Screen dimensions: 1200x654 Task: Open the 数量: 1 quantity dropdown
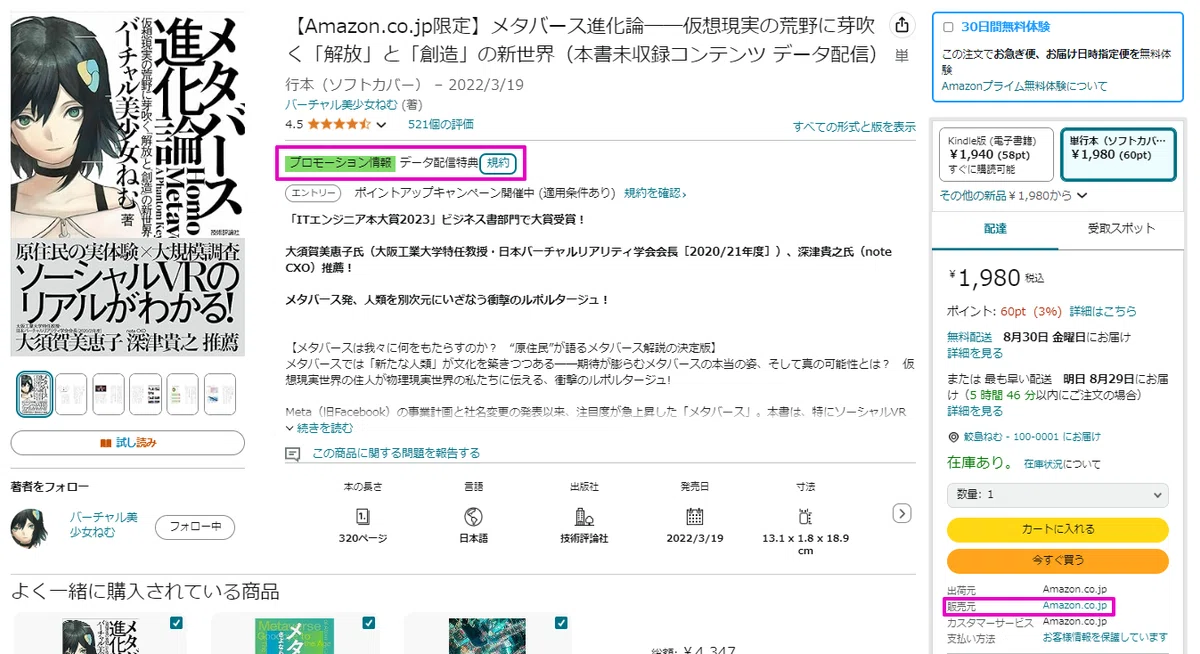(1057, 494)
